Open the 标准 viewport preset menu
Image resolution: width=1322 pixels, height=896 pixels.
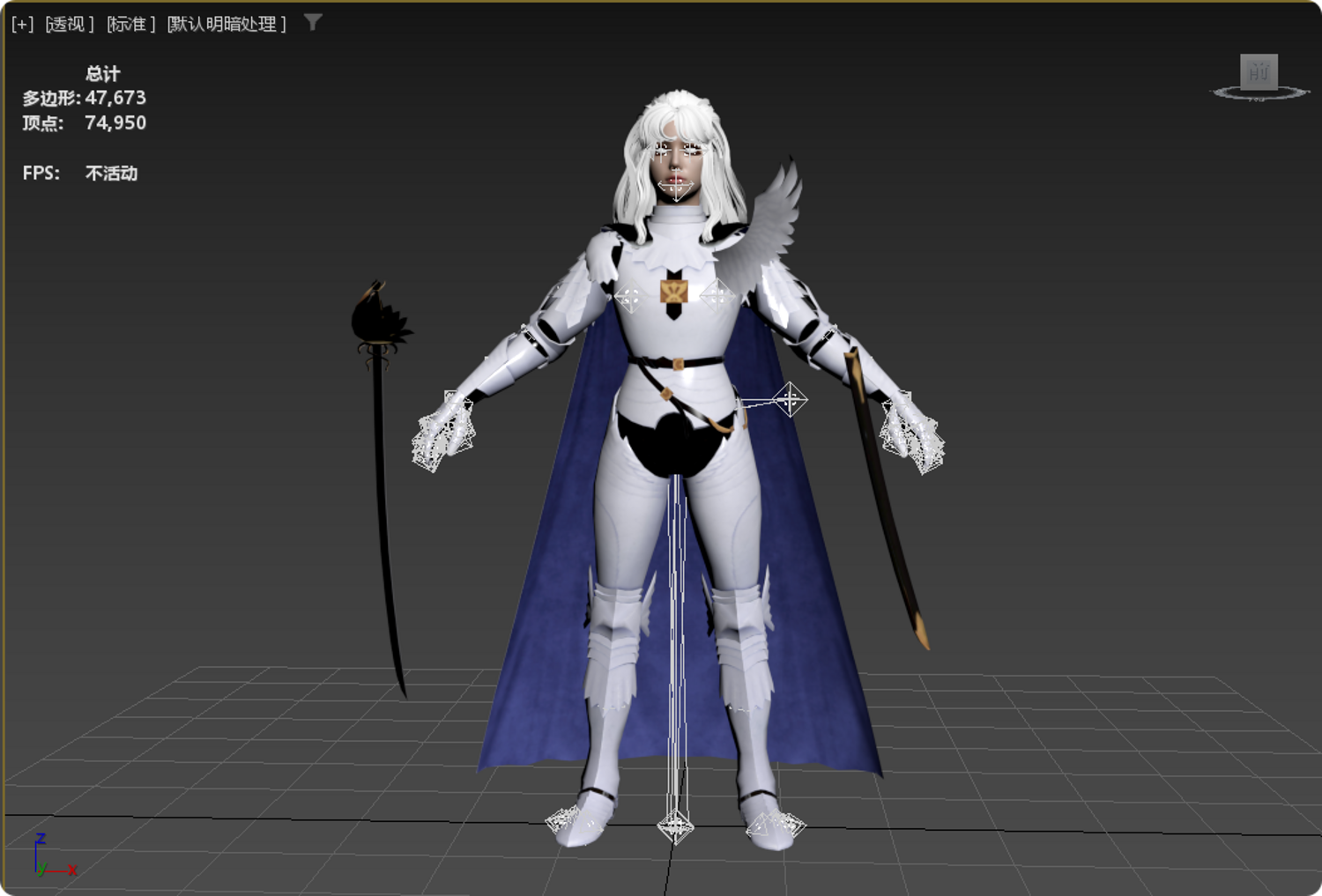click(131, 24)
